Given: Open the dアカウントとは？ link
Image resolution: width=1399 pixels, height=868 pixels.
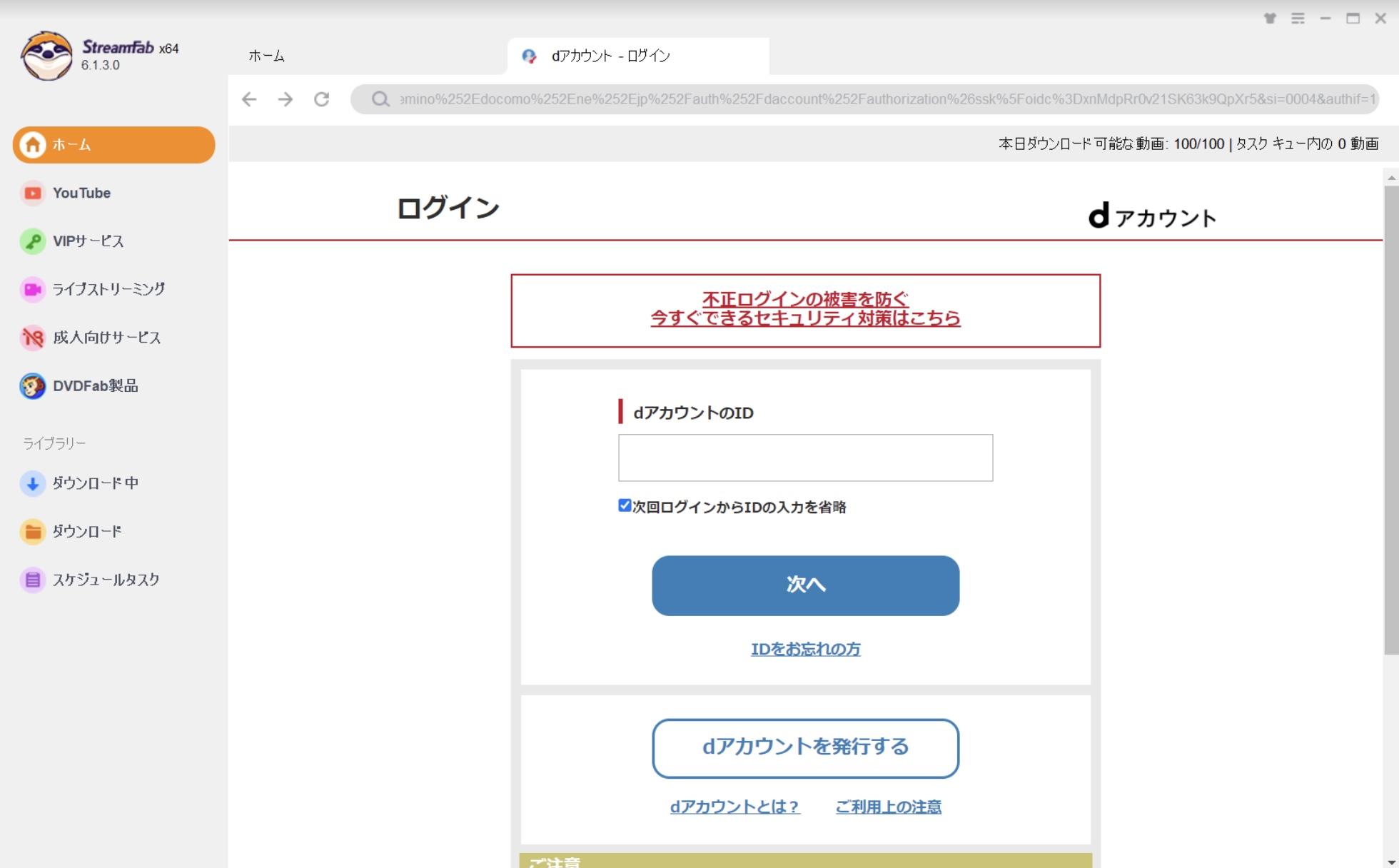Looking at the screenshot, I should pyautogui.click(x=734, y=807).
